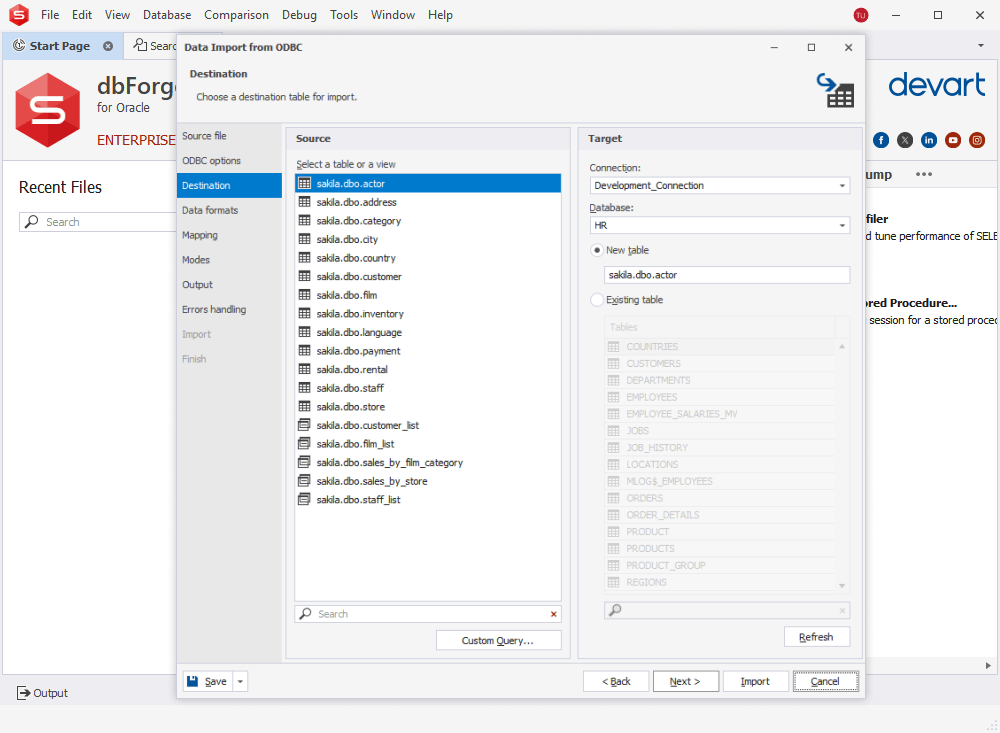Close the Start Page tab

pyautogui.click(x=108, y=46)
